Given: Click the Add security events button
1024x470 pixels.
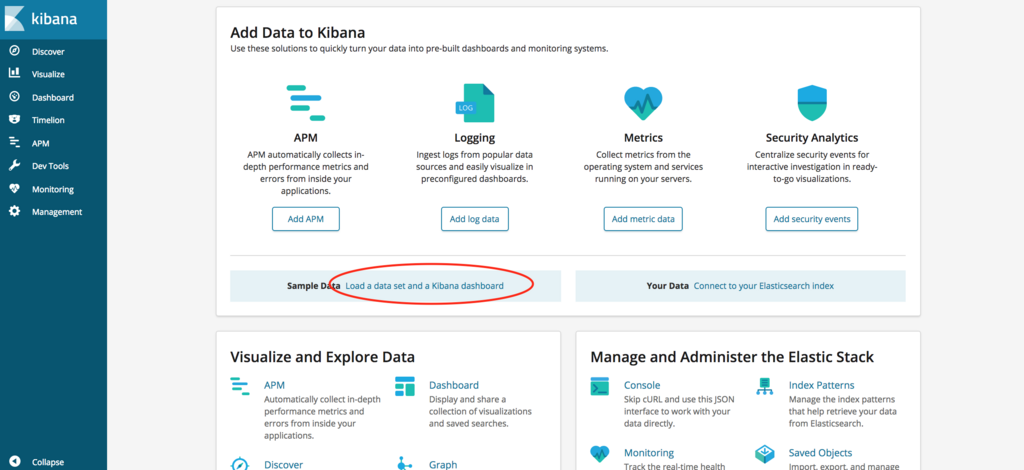Looking at the screenshot, I should [812, 219].
